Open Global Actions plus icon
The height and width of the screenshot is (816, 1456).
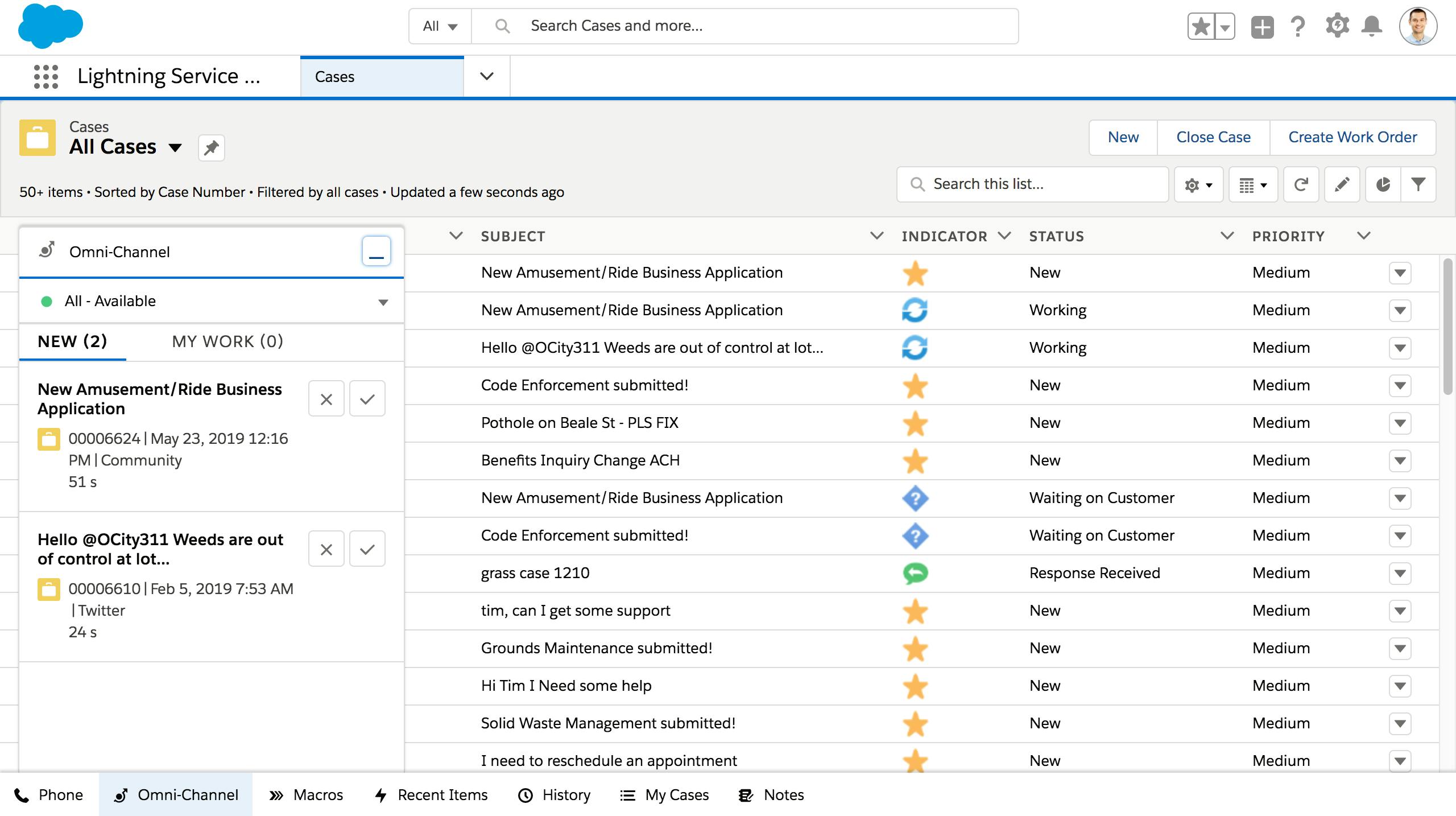coord(1262,26)
